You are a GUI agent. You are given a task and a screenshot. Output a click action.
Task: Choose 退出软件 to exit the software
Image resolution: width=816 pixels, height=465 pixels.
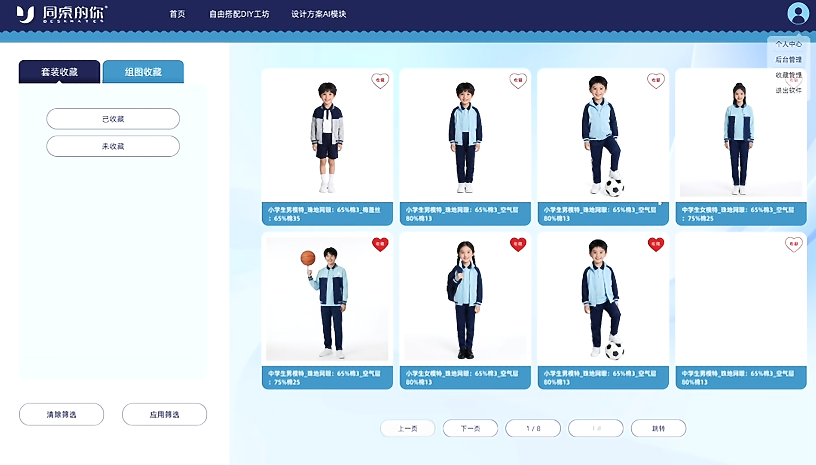click(x=788, y=90)
